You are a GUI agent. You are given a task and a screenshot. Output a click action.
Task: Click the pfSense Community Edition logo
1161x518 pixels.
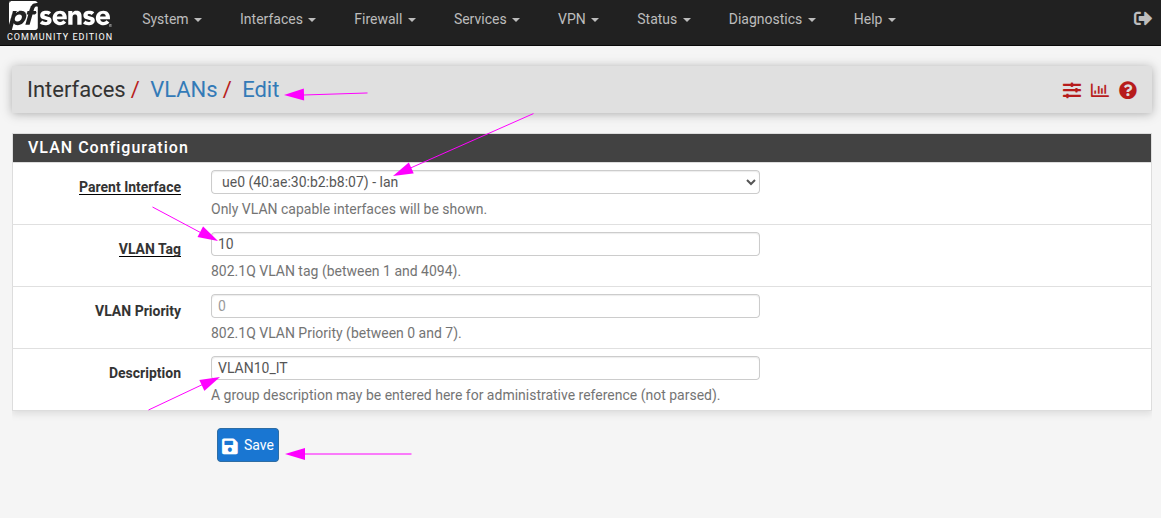(x=59, y=21)
